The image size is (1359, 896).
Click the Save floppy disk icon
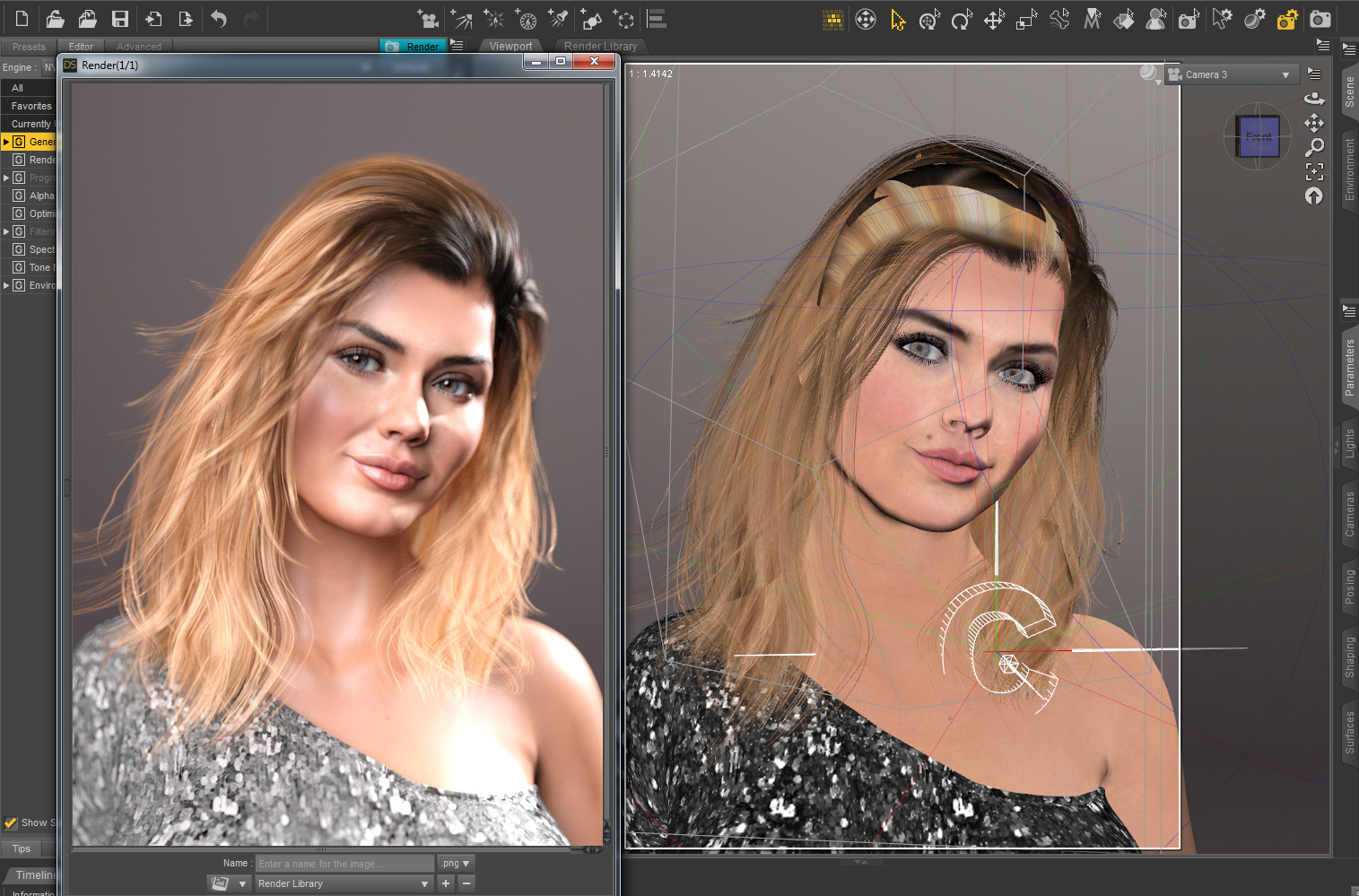click(119, 19)
